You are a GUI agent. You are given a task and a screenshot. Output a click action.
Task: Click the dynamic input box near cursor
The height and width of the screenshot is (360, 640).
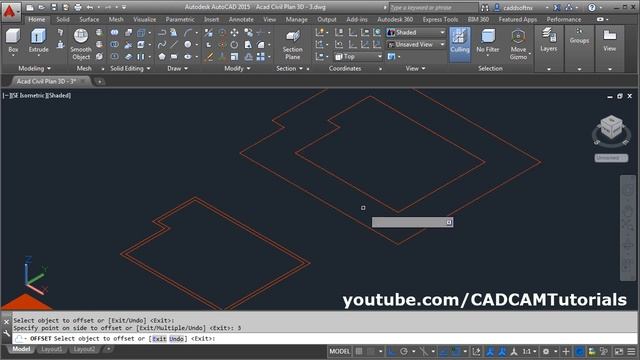pos(412,222)
